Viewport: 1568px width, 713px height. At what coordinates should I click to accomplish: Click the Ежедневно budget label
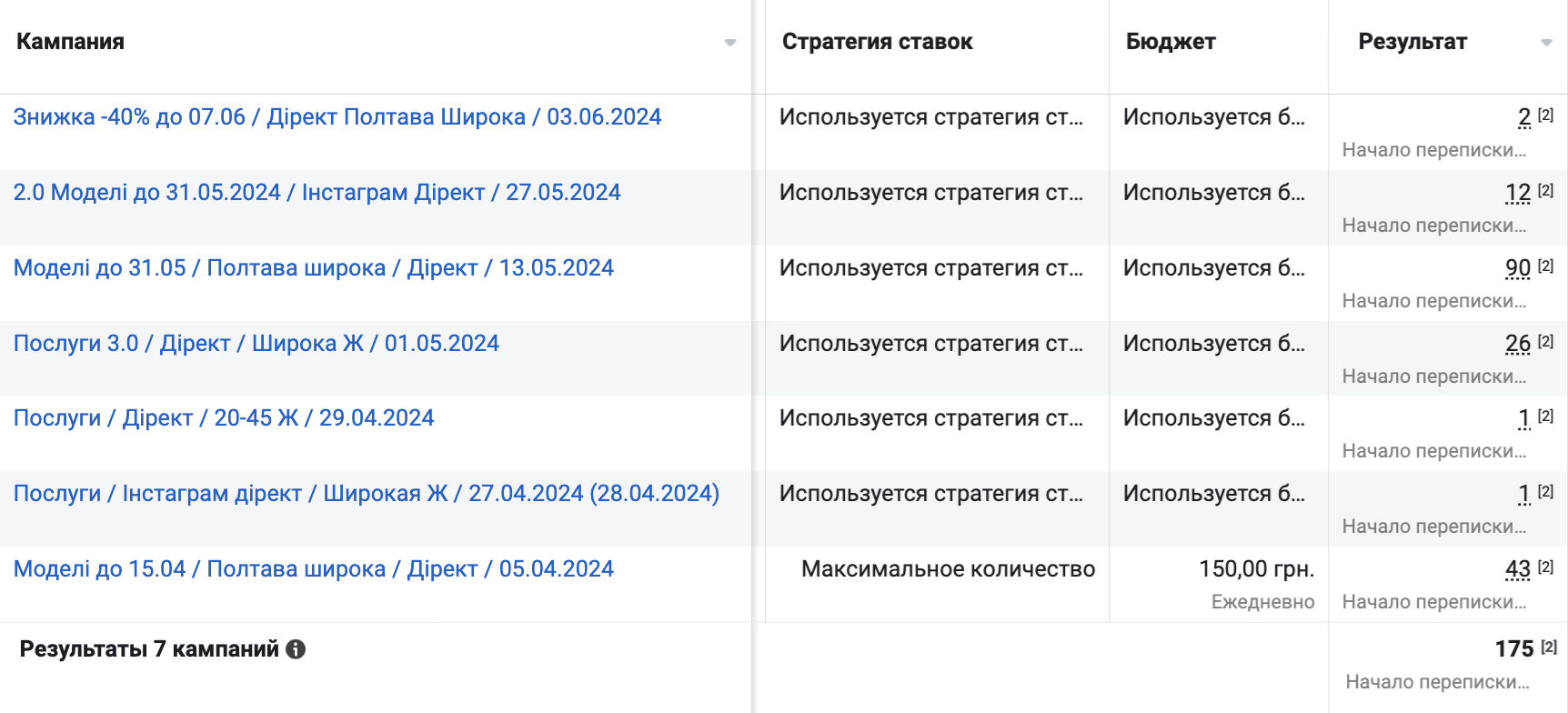tap(1263, 602)
